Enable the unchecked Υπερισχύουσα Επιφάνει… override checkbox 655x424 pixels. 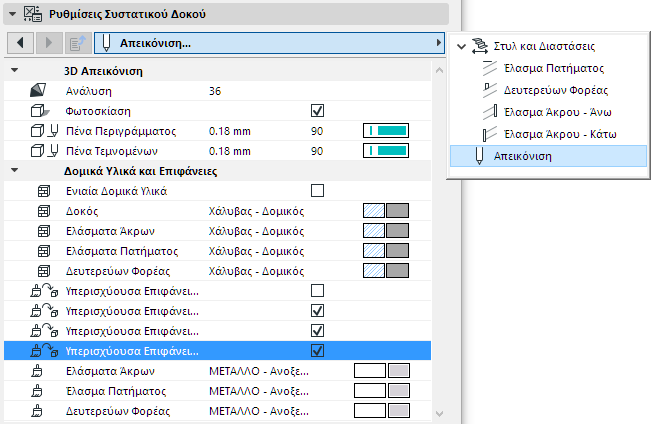click(x=317, y=290)
